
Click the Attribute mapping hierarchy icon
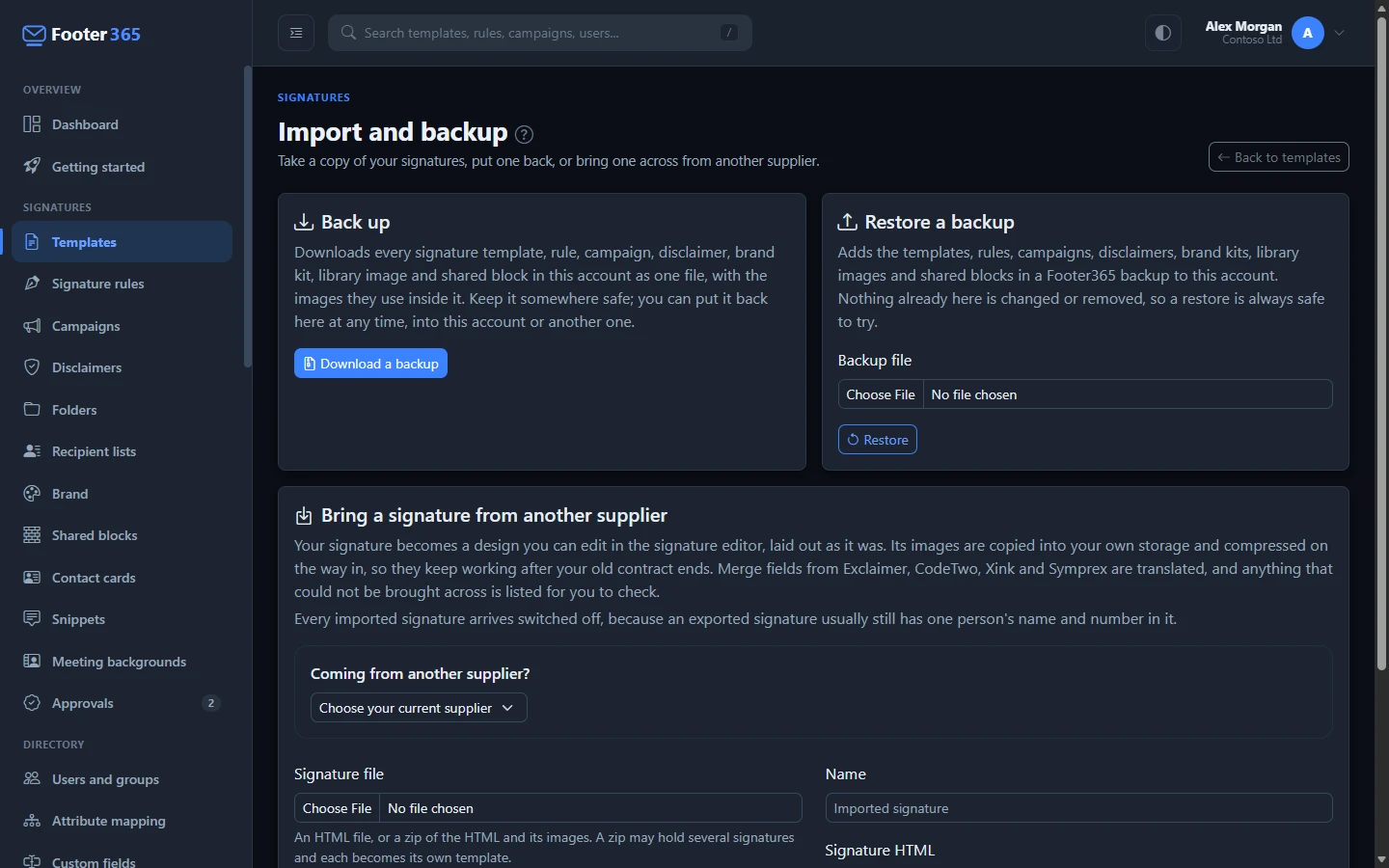coord(32,821)
